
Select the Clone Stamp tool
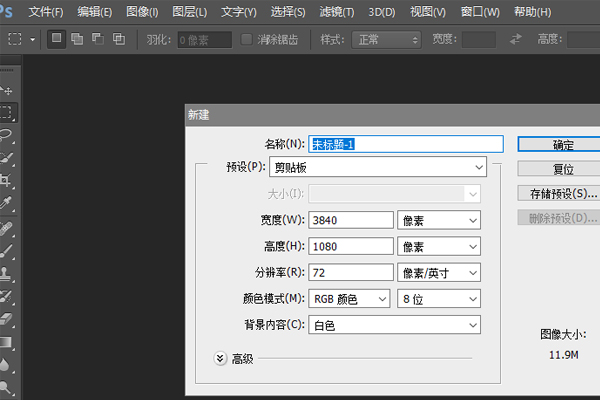[x=7, y=274]
